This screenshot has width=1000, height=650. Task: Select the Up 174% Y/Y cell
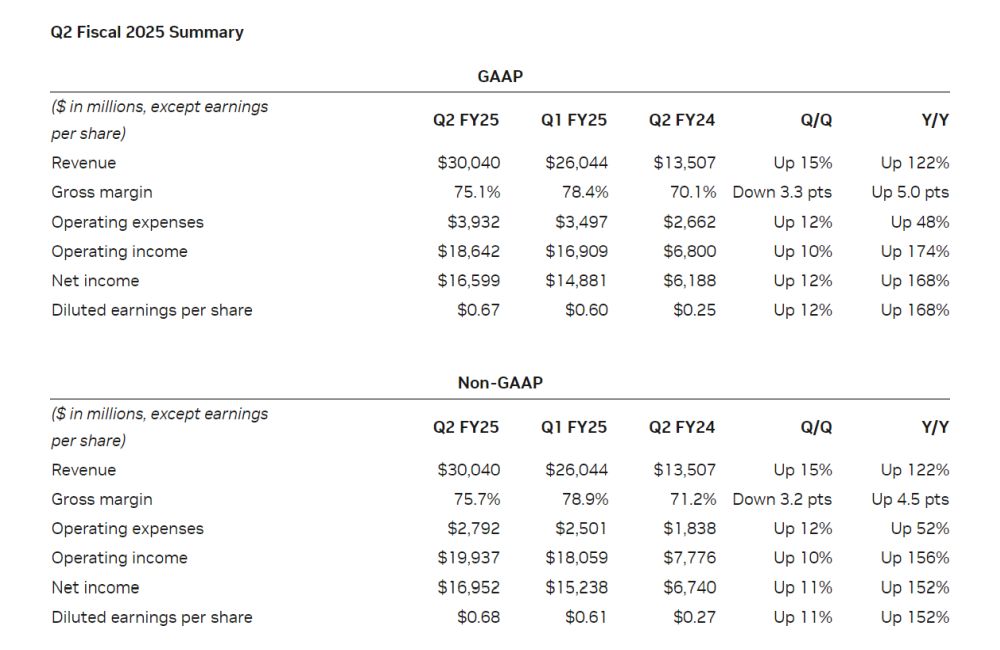(915, 251)
